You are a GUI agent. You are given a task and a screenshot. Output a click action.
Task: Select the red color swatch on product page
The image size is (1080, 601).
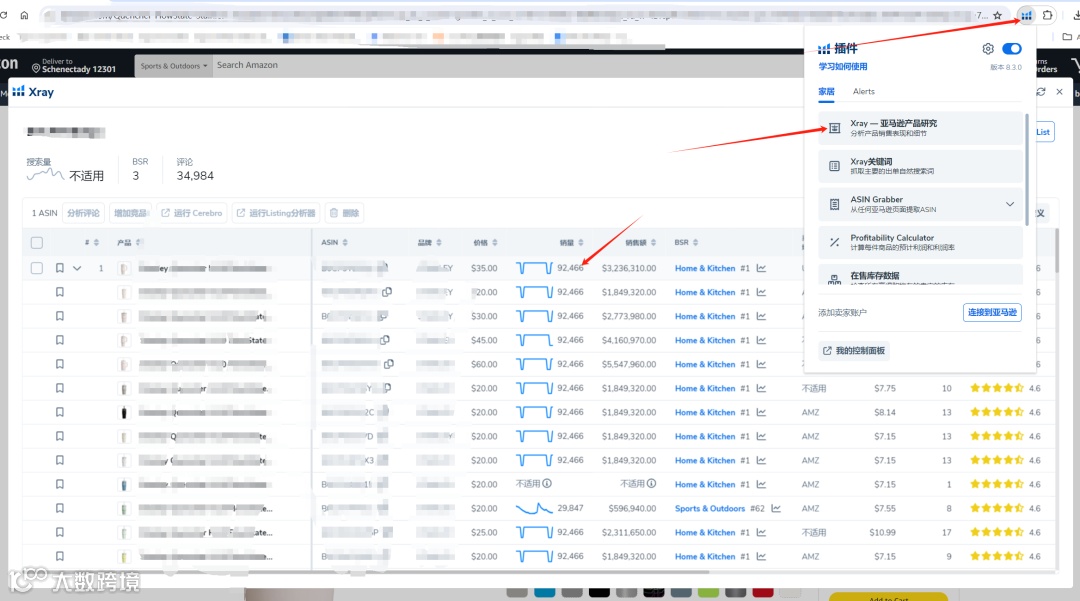tap(762, 593)
